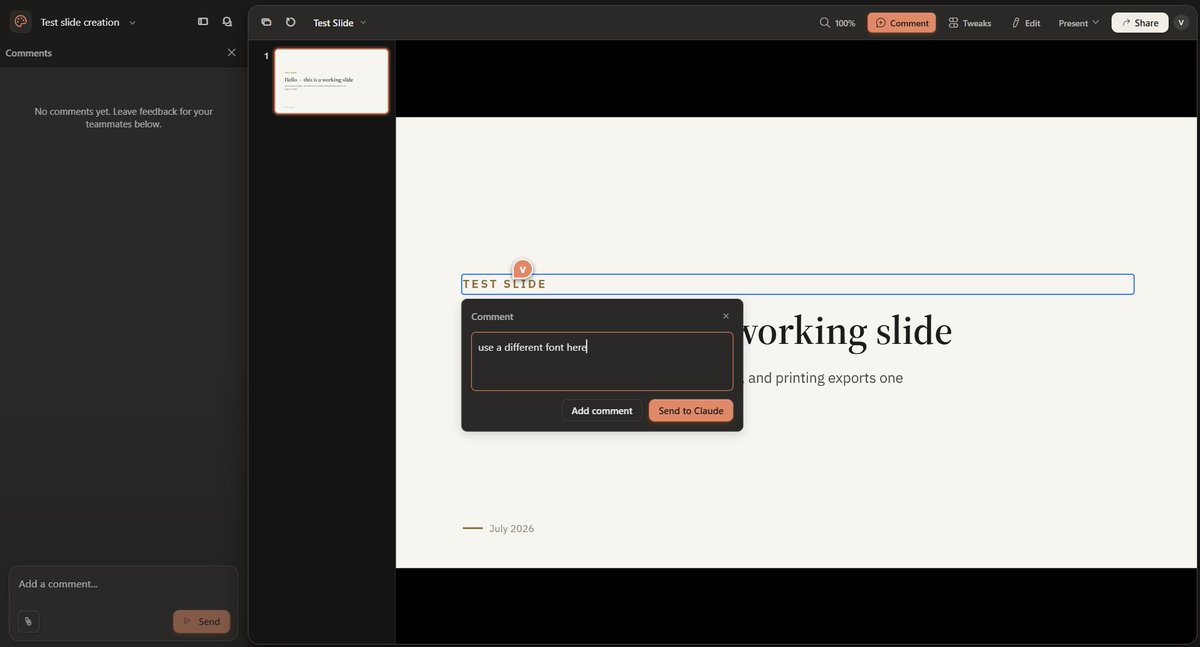
Task: Select the TEST SLIDE label text
Action: [x=505, y=284]
